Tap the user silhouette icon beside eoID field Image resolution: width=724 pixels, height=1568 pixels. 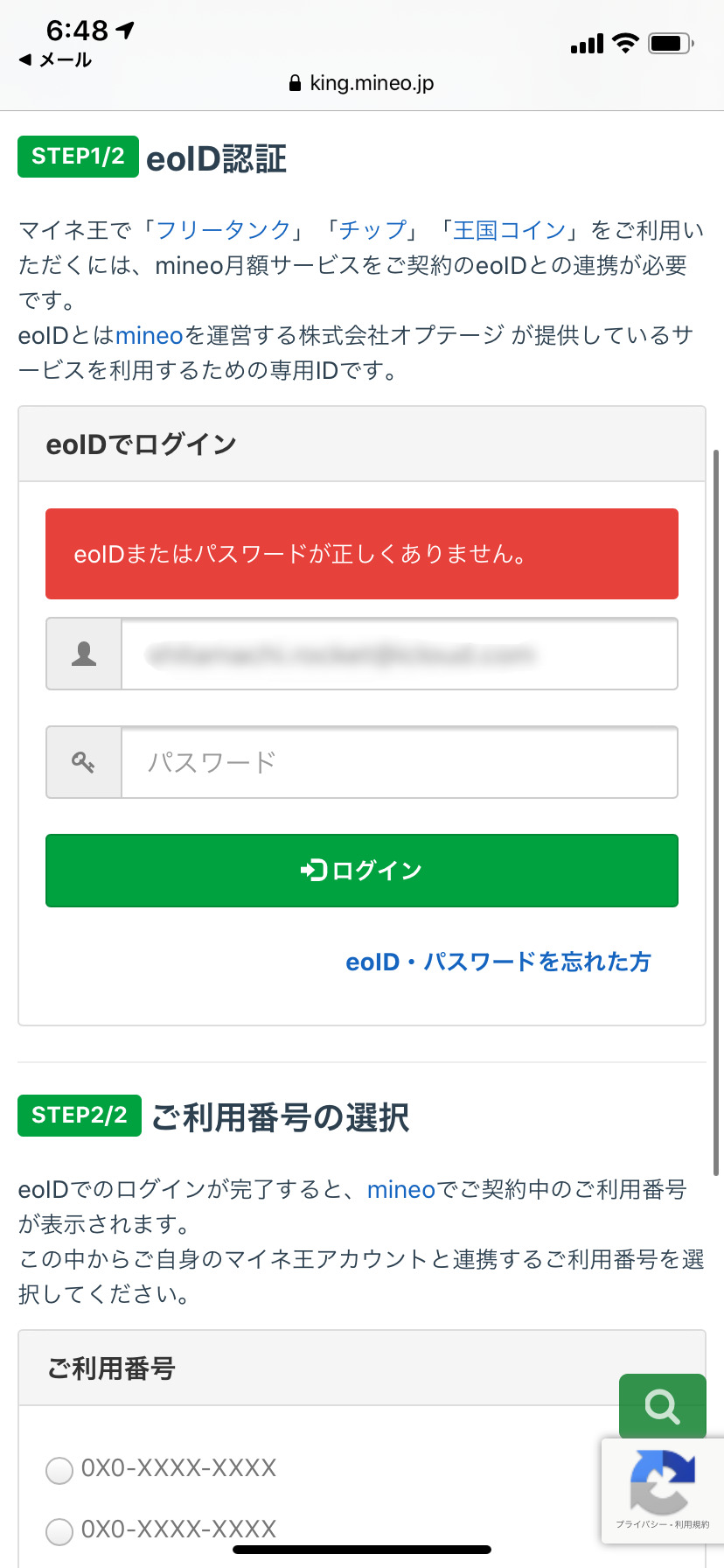(84, 654)
